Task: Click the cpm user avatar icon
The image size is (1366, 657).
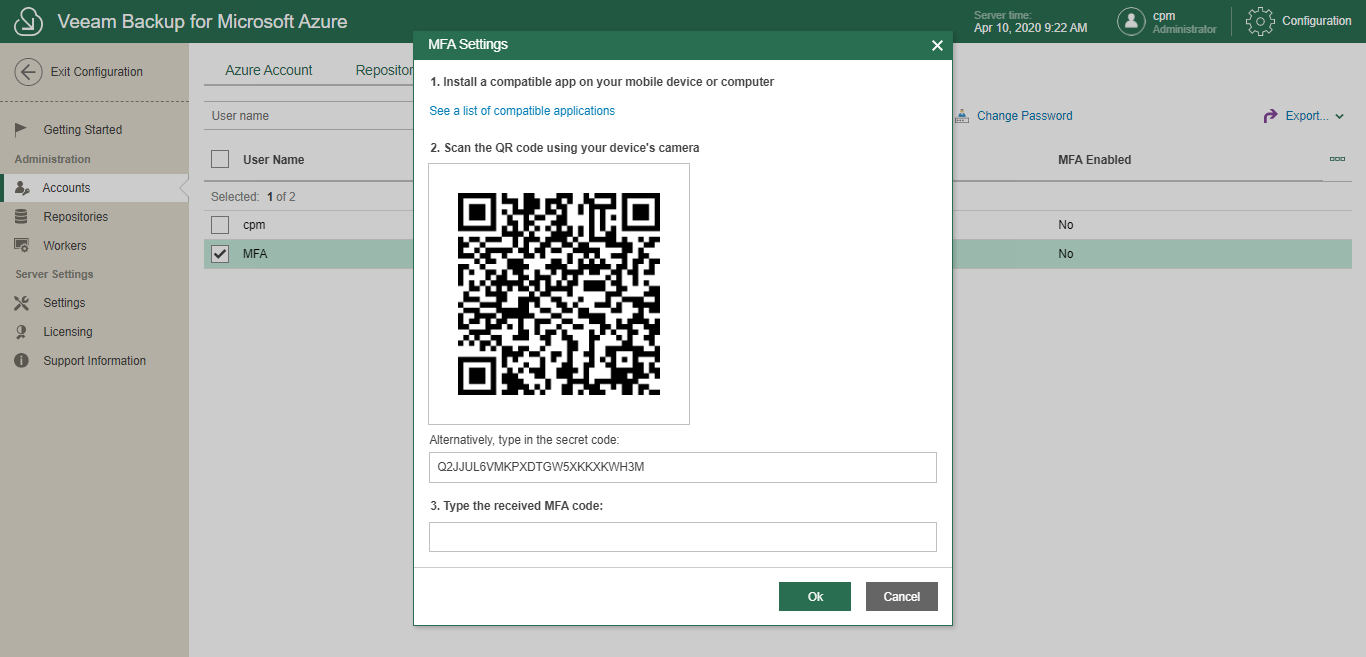Action: [1131, 21]
